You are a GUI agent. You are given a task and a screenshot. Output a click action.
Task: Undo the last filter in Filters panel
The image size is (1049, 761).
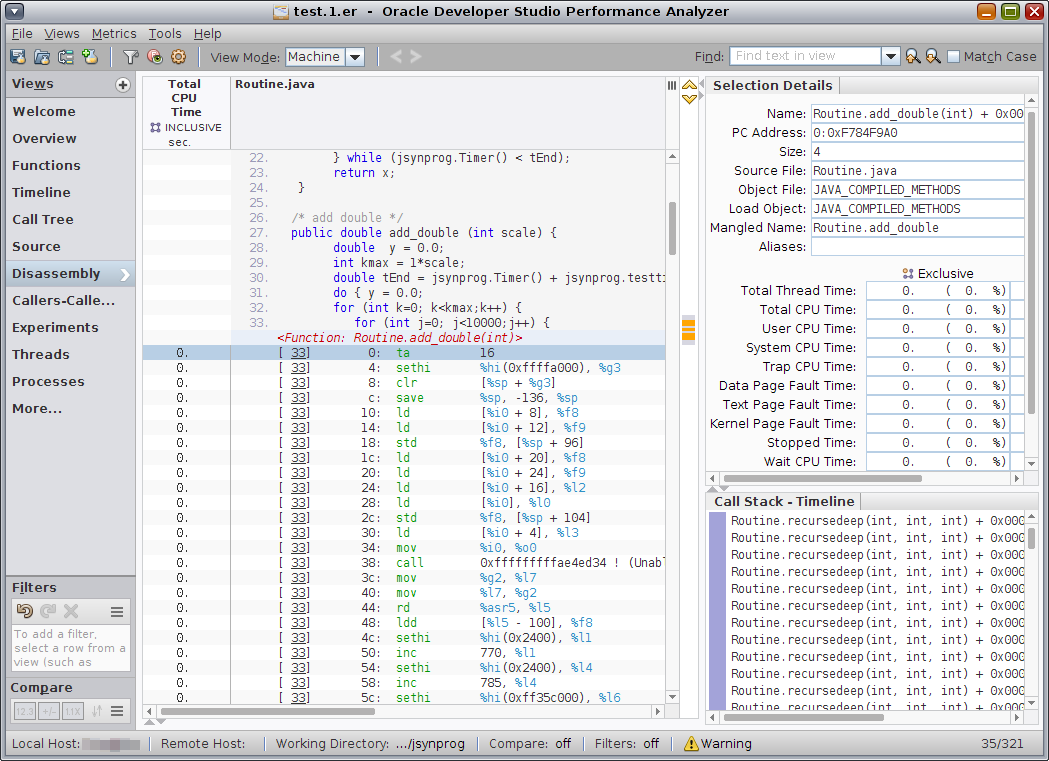[25, 611]
